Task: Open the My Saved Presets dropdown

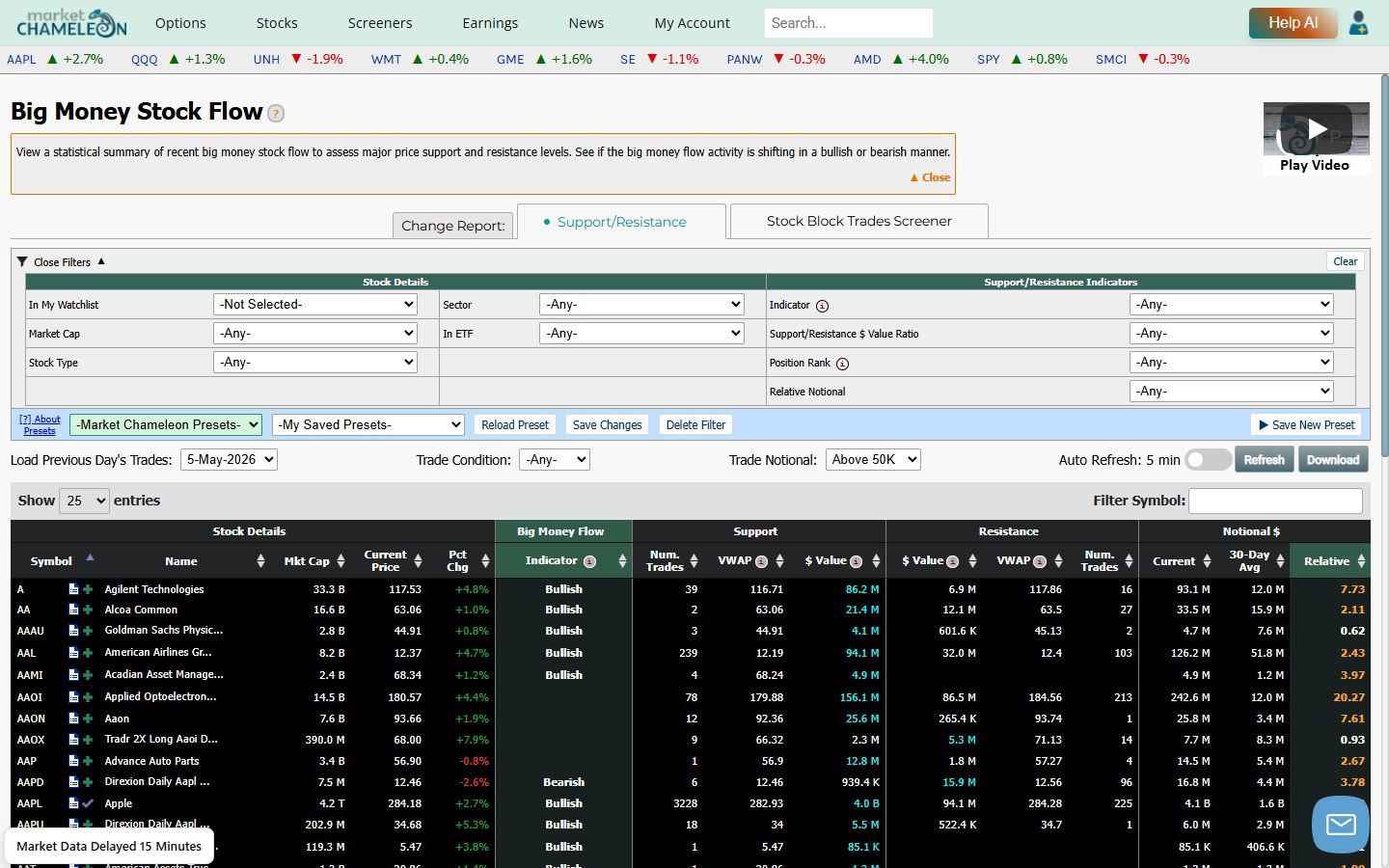Action: [x=368, y=424]
